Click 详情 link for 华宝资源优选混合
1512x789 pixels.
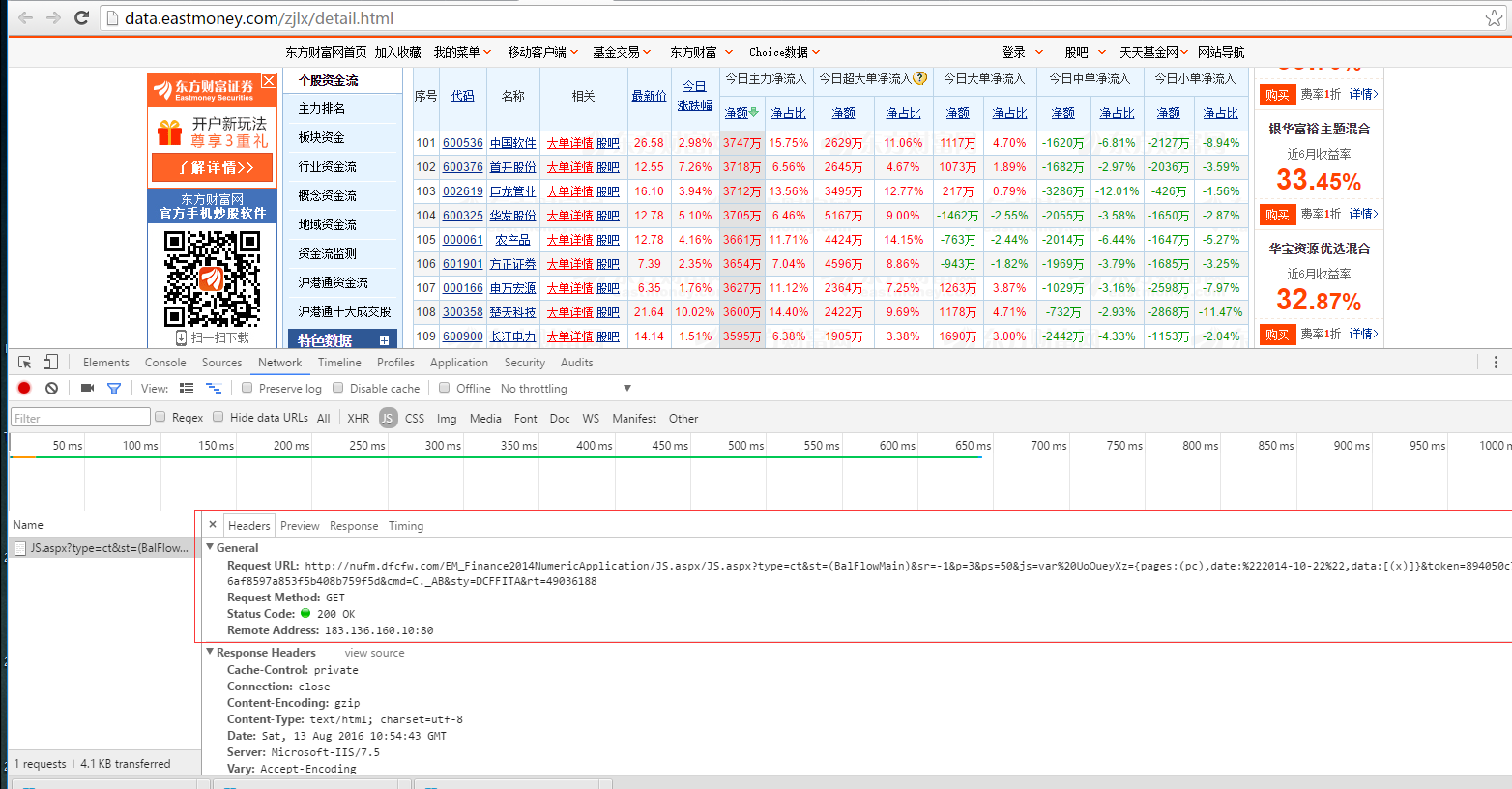point(1363,334)
